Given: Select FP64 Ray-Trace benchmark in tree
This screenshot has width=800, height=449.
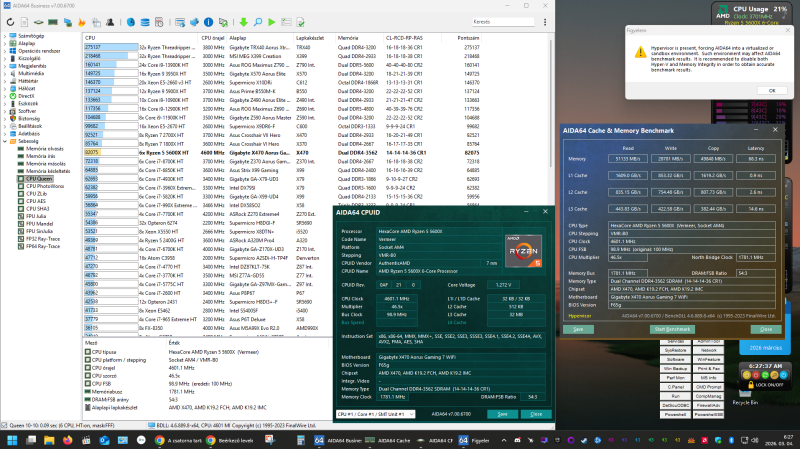Looking at the screenshot, I should point(43,246).
